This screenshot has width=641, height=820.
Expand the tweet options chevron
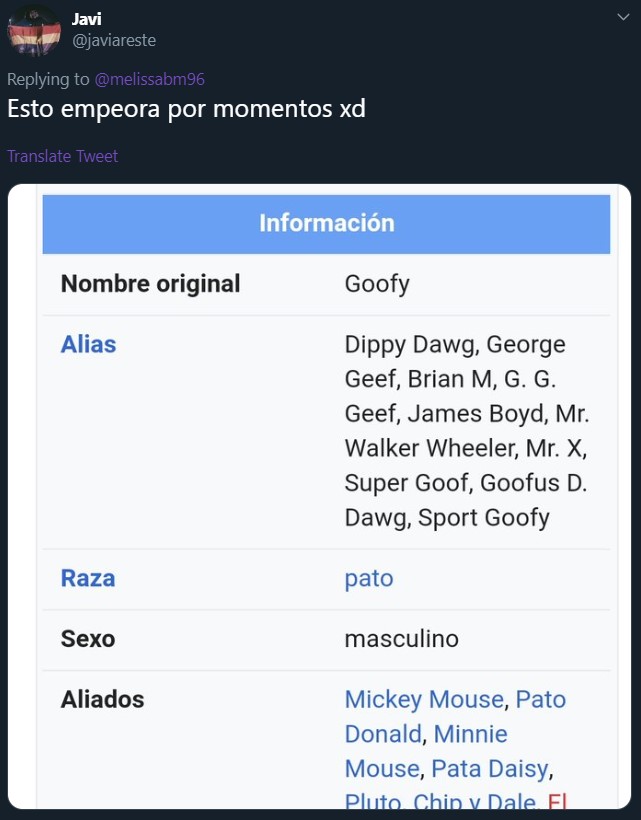click(x=623, y=17)
